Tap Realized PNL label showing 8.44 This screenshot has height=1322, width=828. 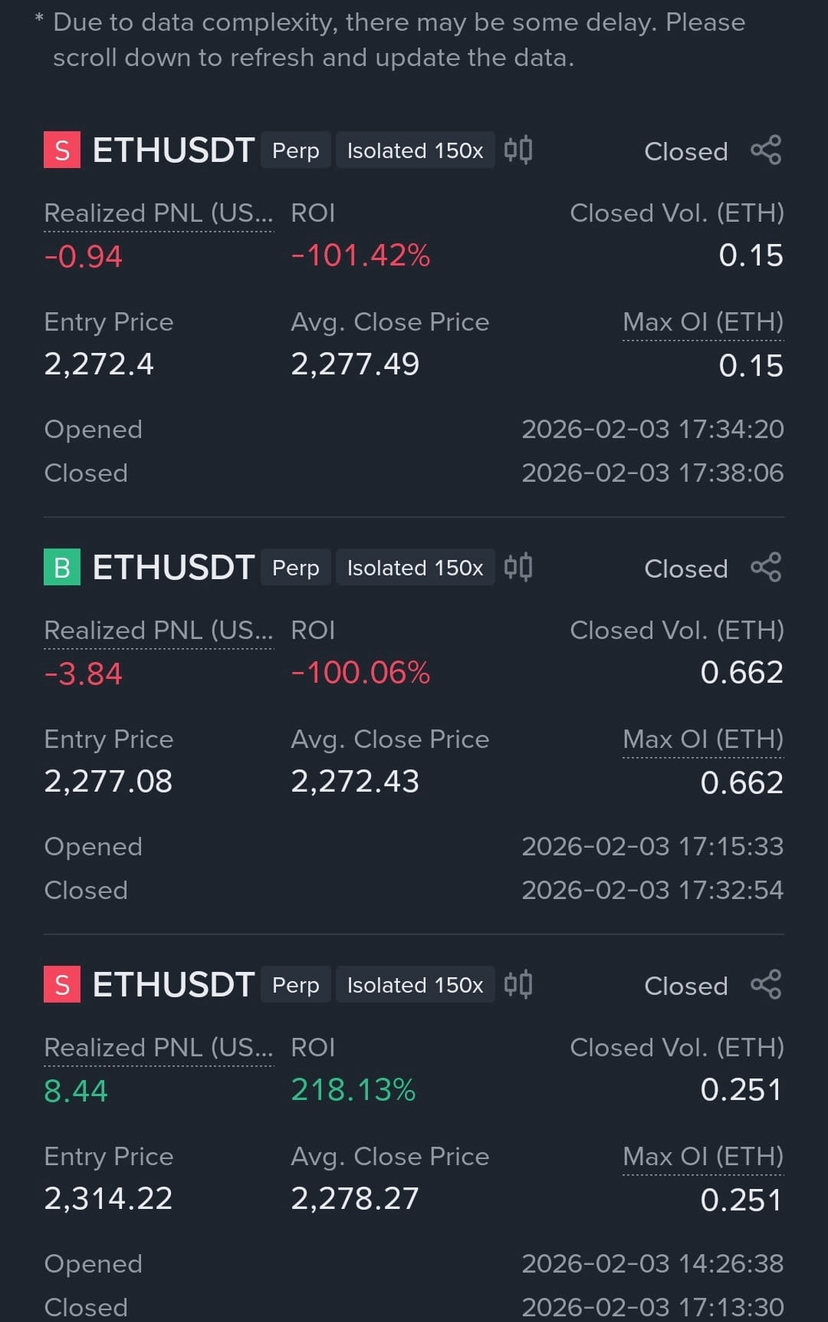point(158,1047)
